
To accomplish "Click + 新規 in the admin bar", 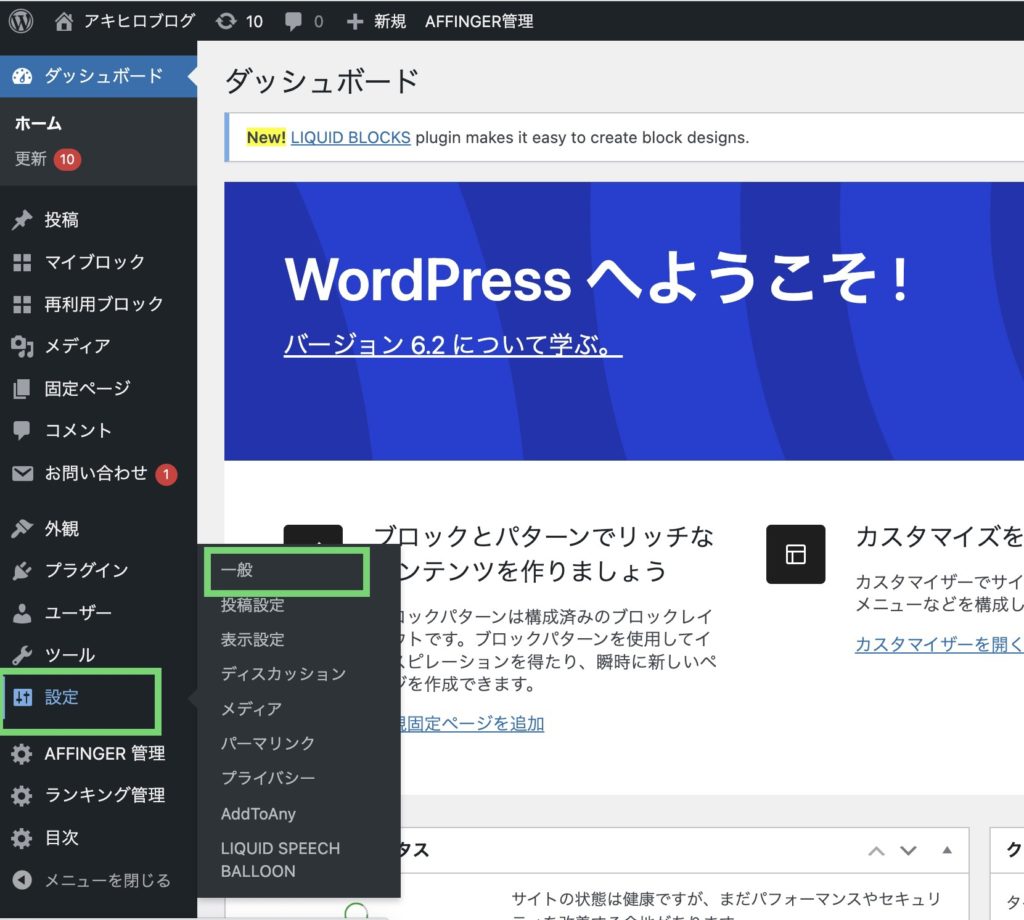I will point(376,21).
